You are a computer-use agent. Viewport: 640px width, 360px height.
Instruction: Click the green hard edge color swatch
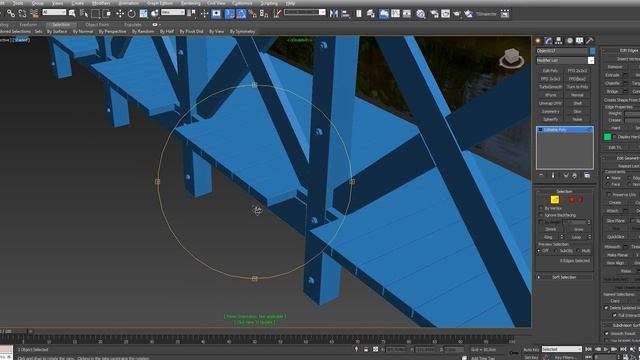pyautogui.click(x=607, y=137)
